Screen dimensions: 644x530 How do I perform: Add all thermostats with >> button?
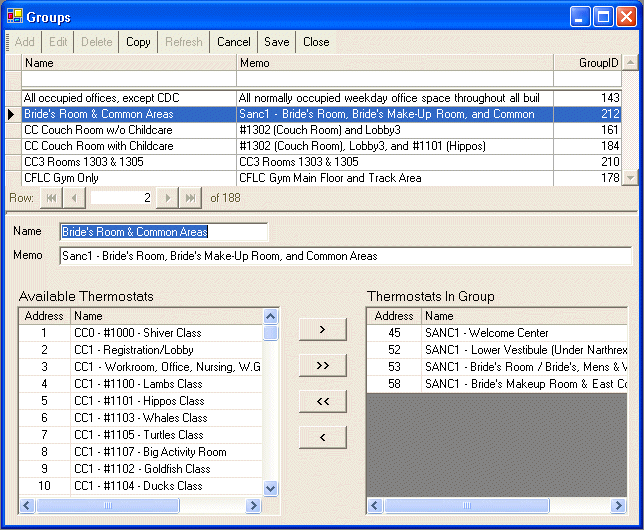322,365
